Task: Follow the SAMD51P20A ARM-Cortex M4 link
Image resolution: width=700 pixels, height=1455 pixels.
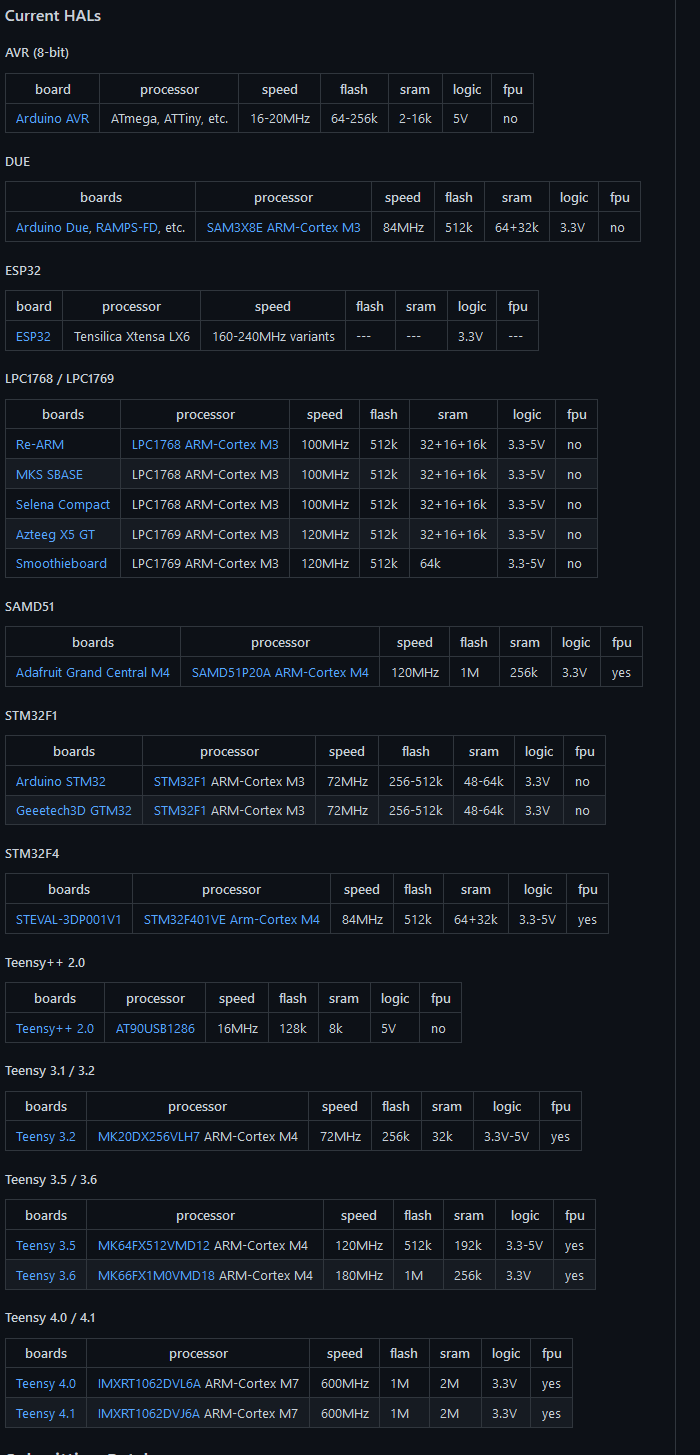Action: [280, 672]
